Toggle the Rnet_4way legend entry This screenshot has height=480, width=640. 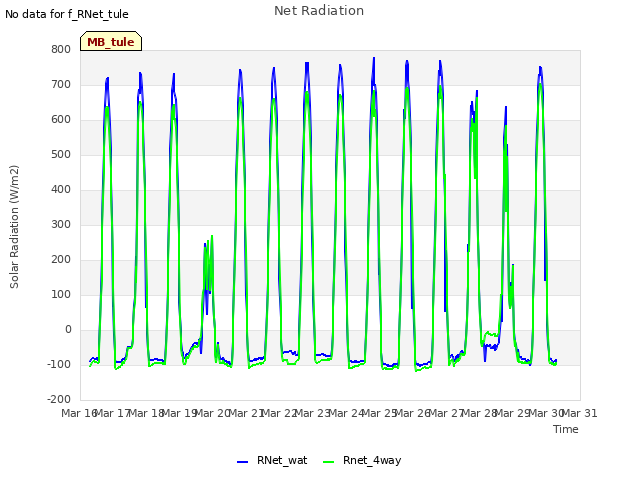(x=362, y=460)
